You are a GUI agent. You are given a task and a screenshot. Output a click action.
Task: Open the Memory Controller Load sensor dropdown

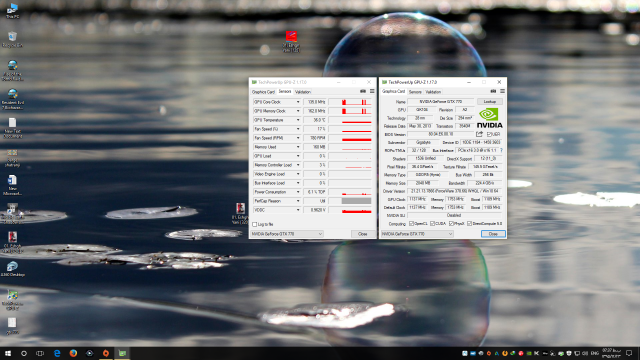(x=298, y=165)
